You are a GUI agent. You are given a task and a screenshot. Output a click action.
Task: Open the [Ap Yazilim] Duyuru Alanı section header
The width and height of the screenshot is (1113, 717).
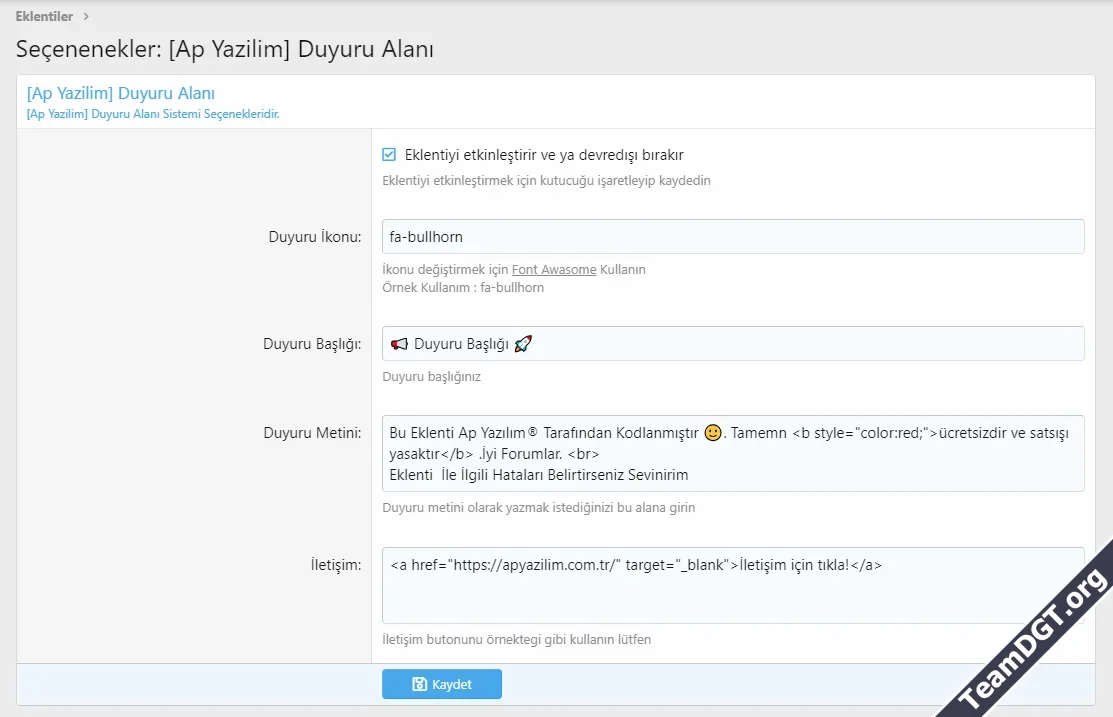pos(119,92)
